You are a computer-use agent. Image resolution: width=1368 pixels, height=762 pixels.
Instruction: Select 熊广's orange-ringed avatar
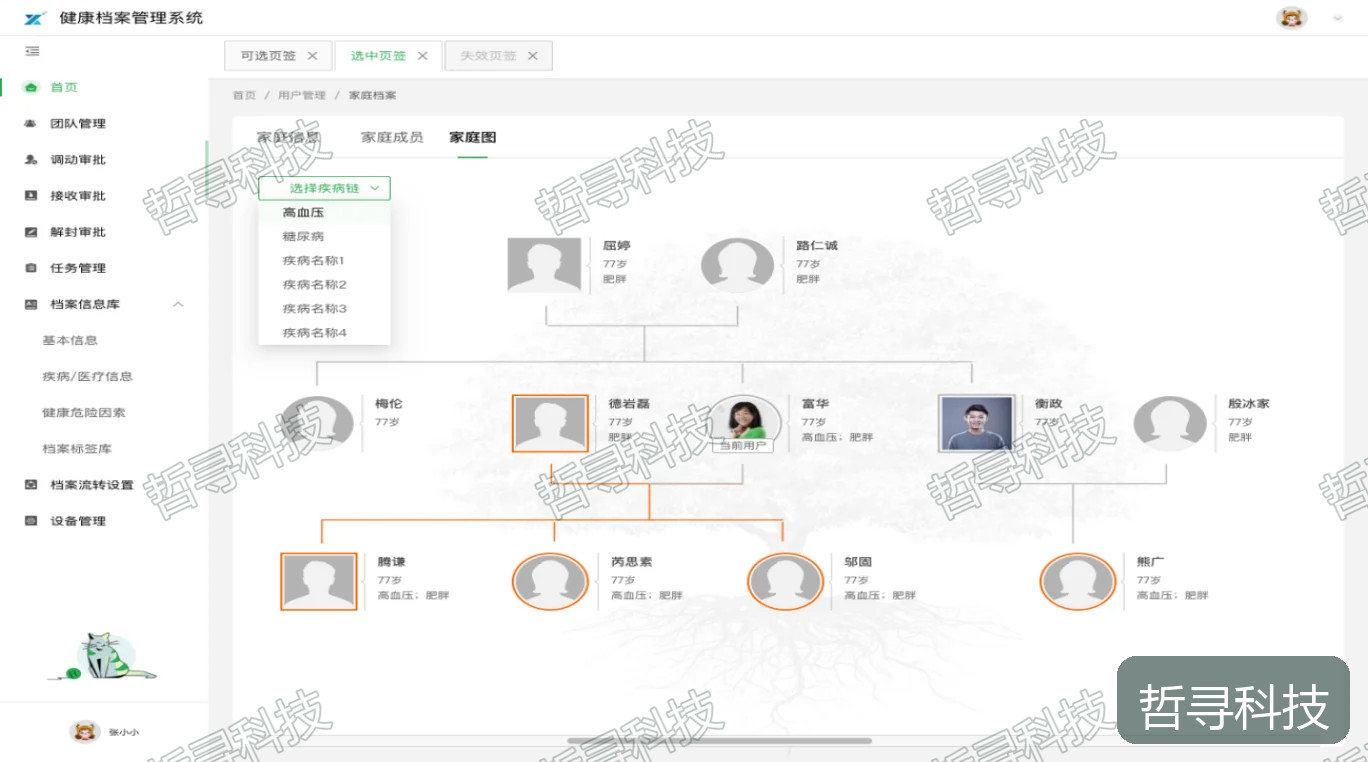(x=1078, y=581)
